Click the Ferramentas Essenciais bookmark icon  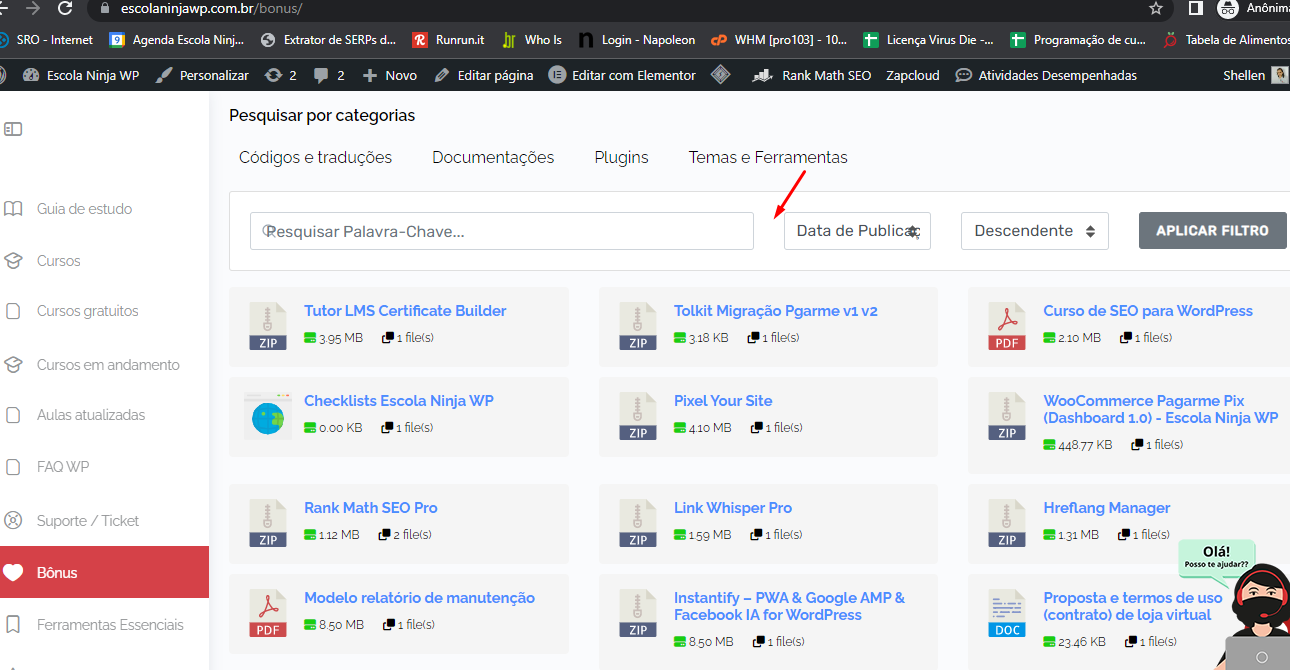pos(13,625)
